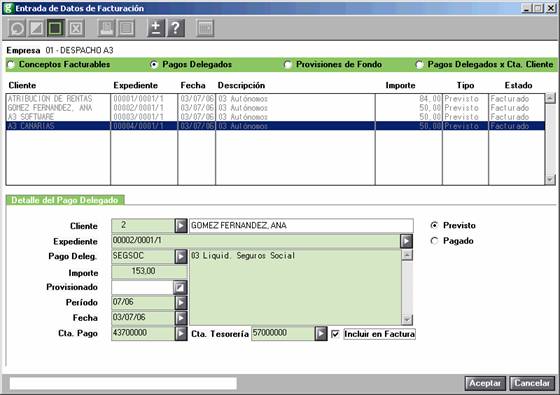Click the bottom status bar text field
Screen dimensions: 560x395
(x=123, y=384)
